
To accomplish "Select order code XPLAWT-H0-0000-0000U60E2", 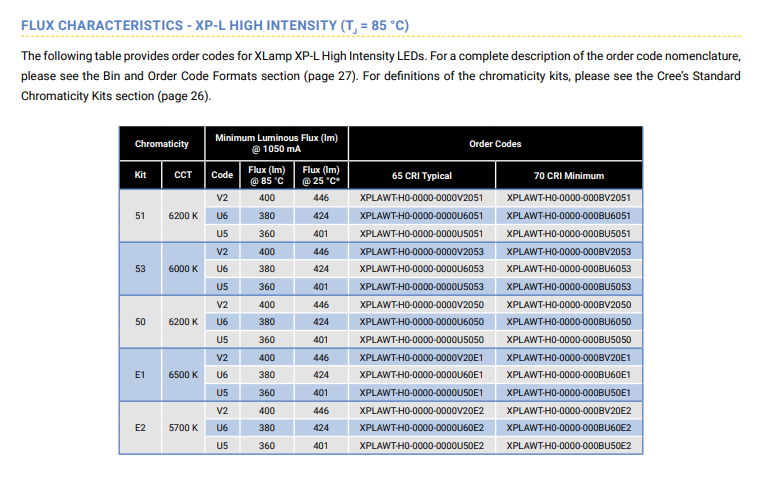I will tap(422, 428).
